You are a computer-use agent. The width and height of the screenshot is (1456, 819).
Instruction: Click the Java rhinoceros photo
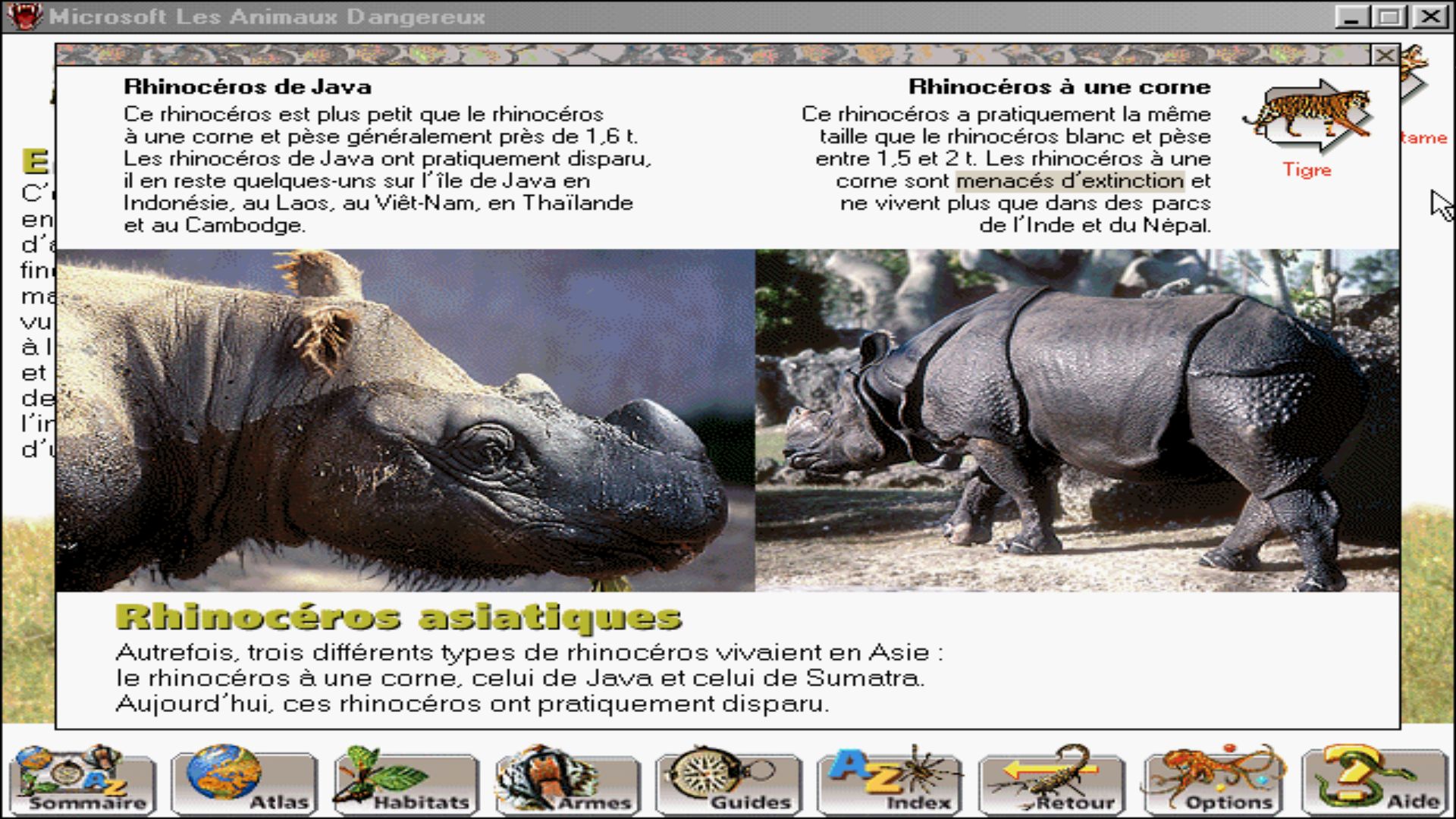[406, 420]
